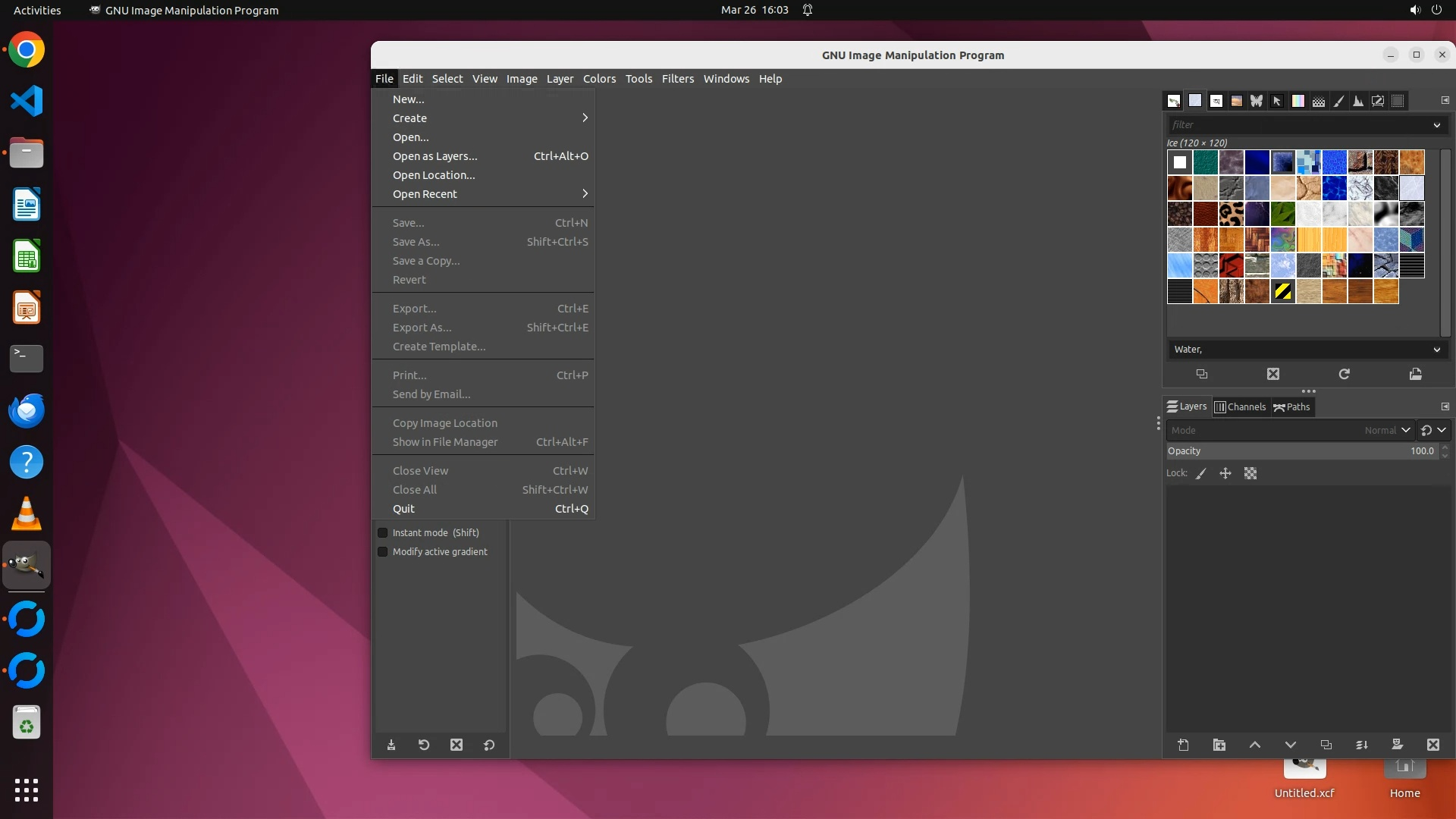The height and width of the screenshot is (819, 1456).
Task: Click open pattern as image icon
Action: pyautogui.click(x=1415, y=374)
